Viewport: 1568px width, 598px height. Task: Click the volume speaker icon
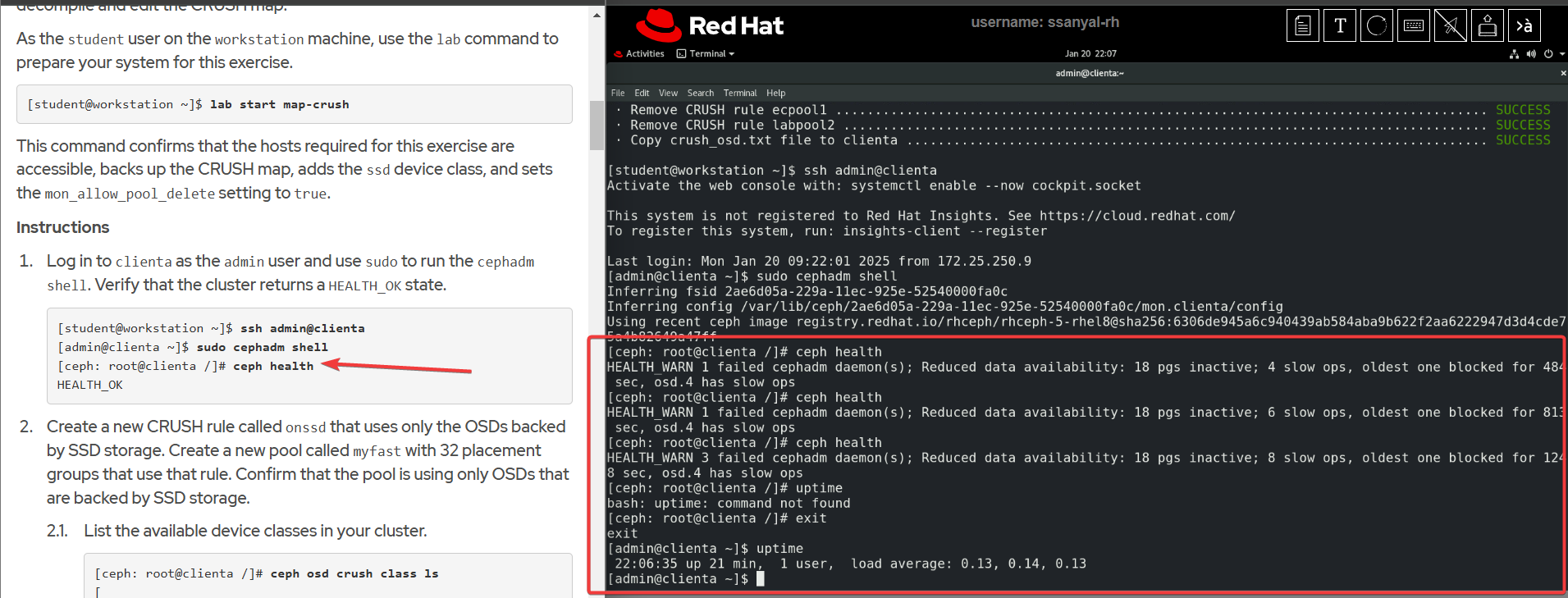tap(1531, 54)
